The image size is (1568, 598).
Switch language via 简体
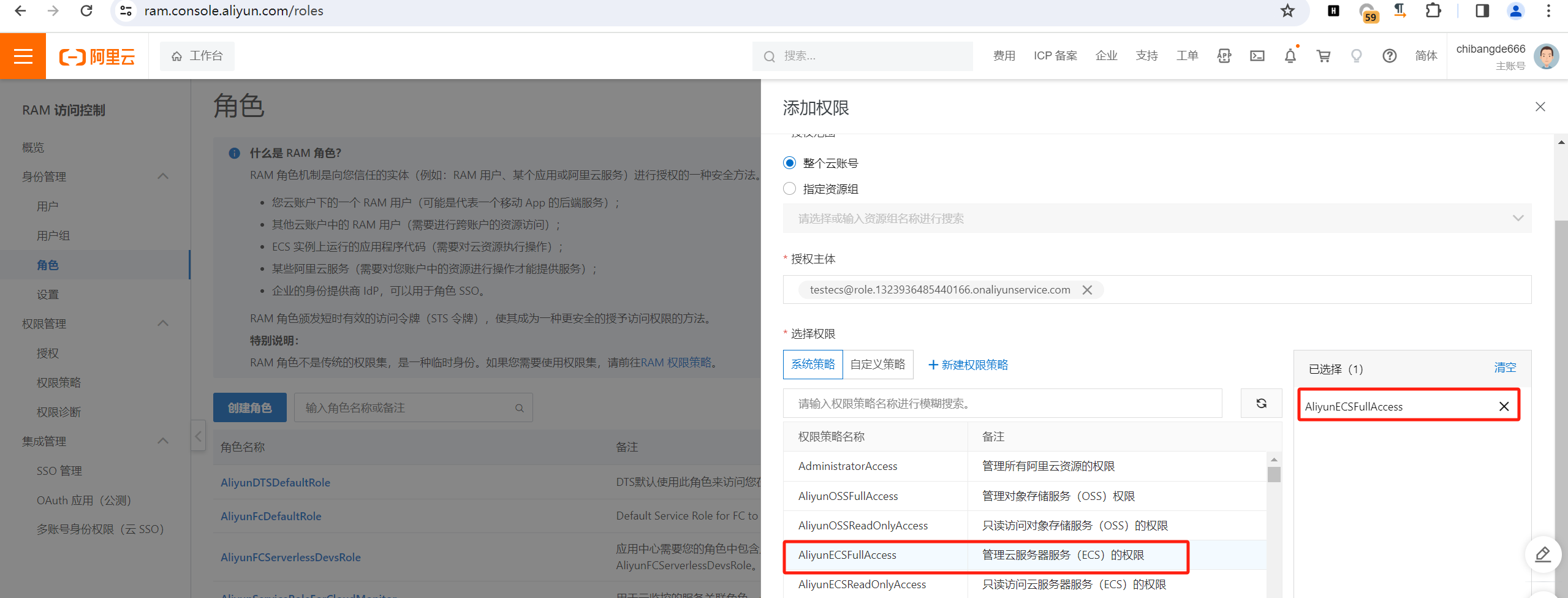pyautogui.click(x=1426, y=56)
